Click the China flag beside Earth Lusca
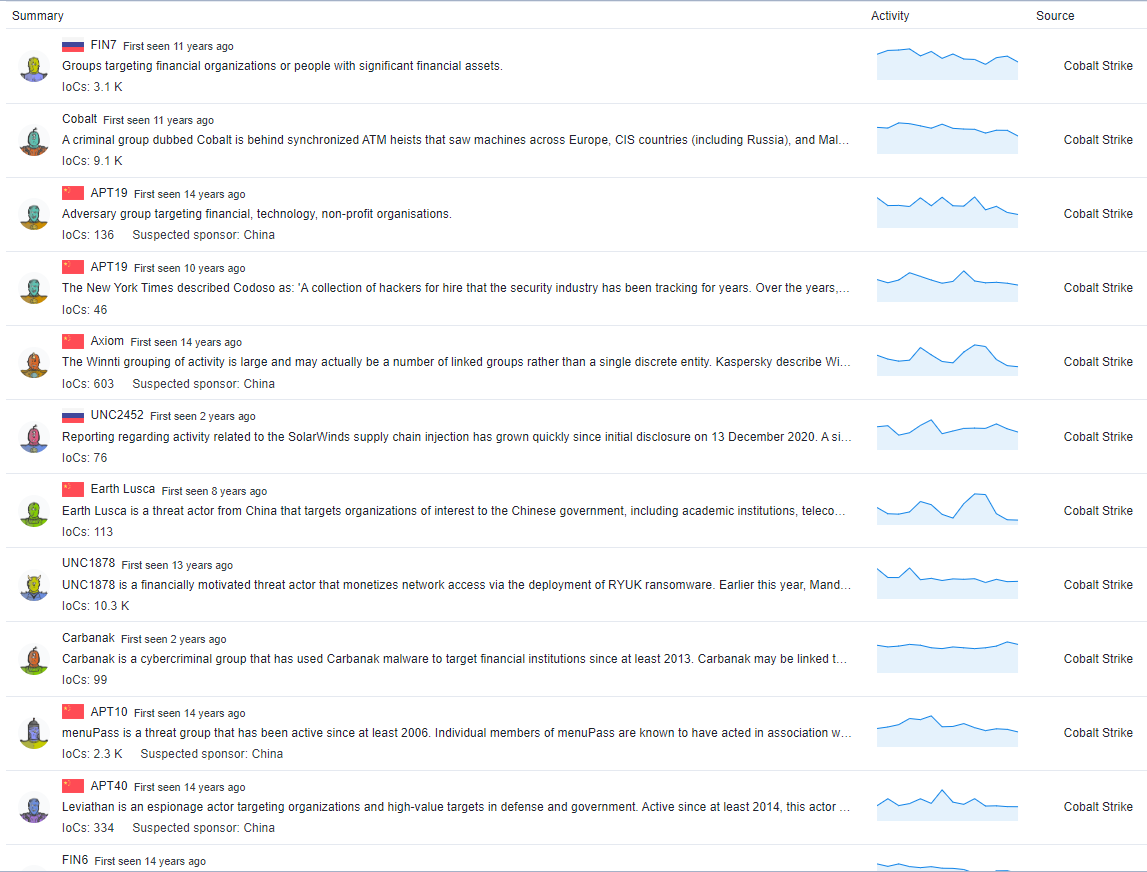Viewport: 1147px width, 872px height. point(73,489)
